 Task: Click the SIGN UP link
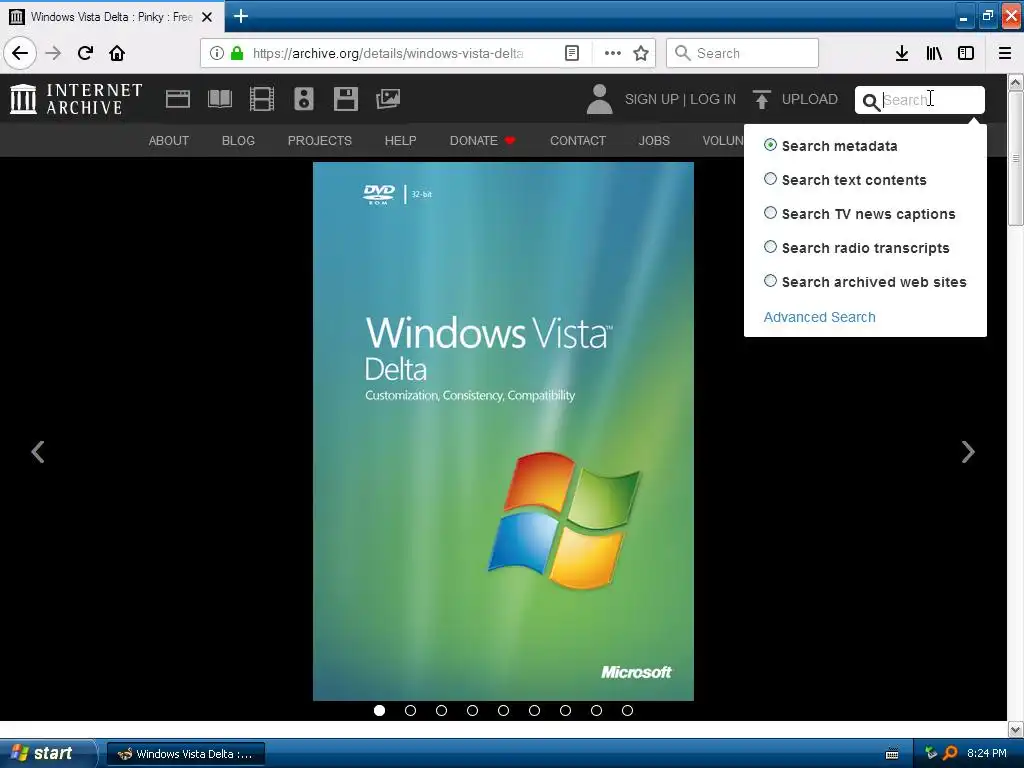pyautogui.click(x=652, y=99)
